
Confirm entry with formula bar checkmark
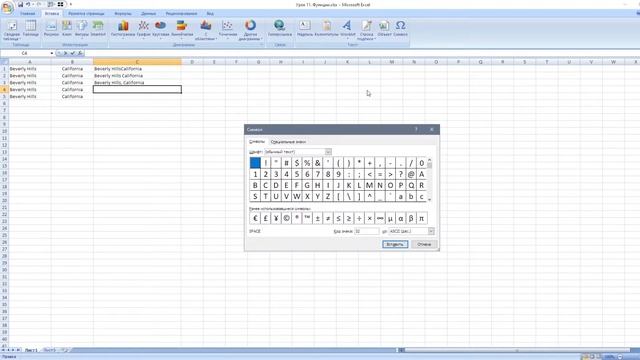[x=73, y=53]
